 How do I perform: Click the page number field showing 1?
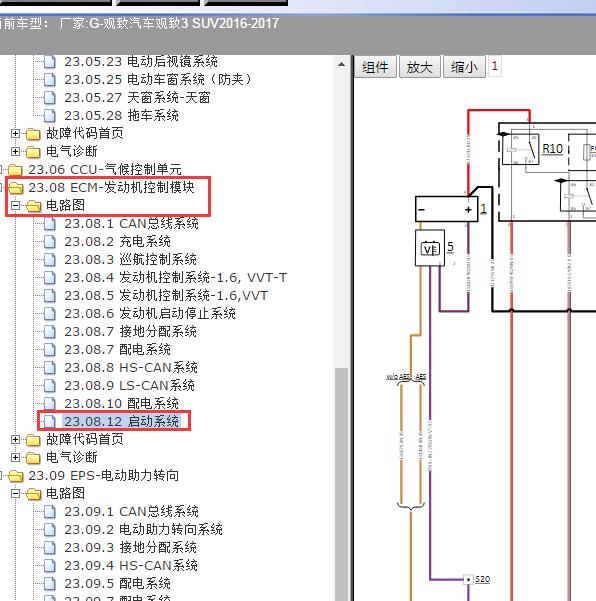(494, 66)
